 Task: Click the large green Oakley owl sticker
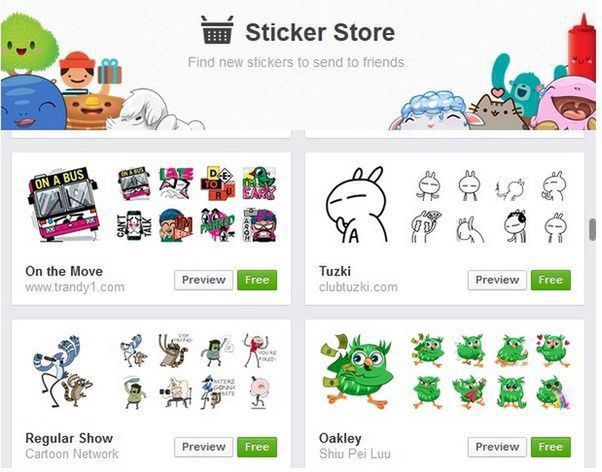coord(356,371)
